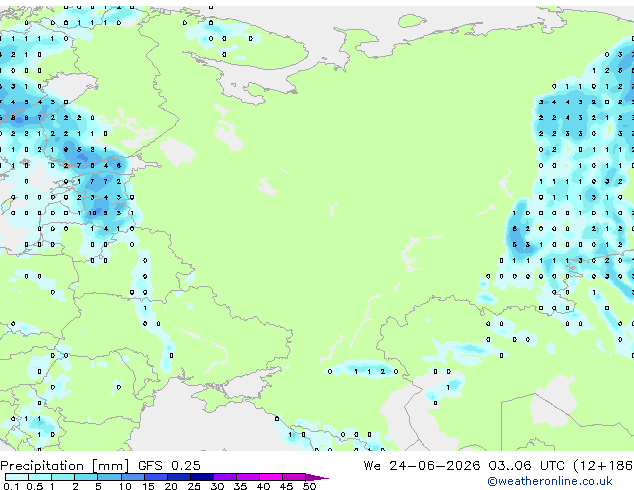Click the legend label '0.1'
This screenshot has width=634, height=490.
click(x=11, y=486)
